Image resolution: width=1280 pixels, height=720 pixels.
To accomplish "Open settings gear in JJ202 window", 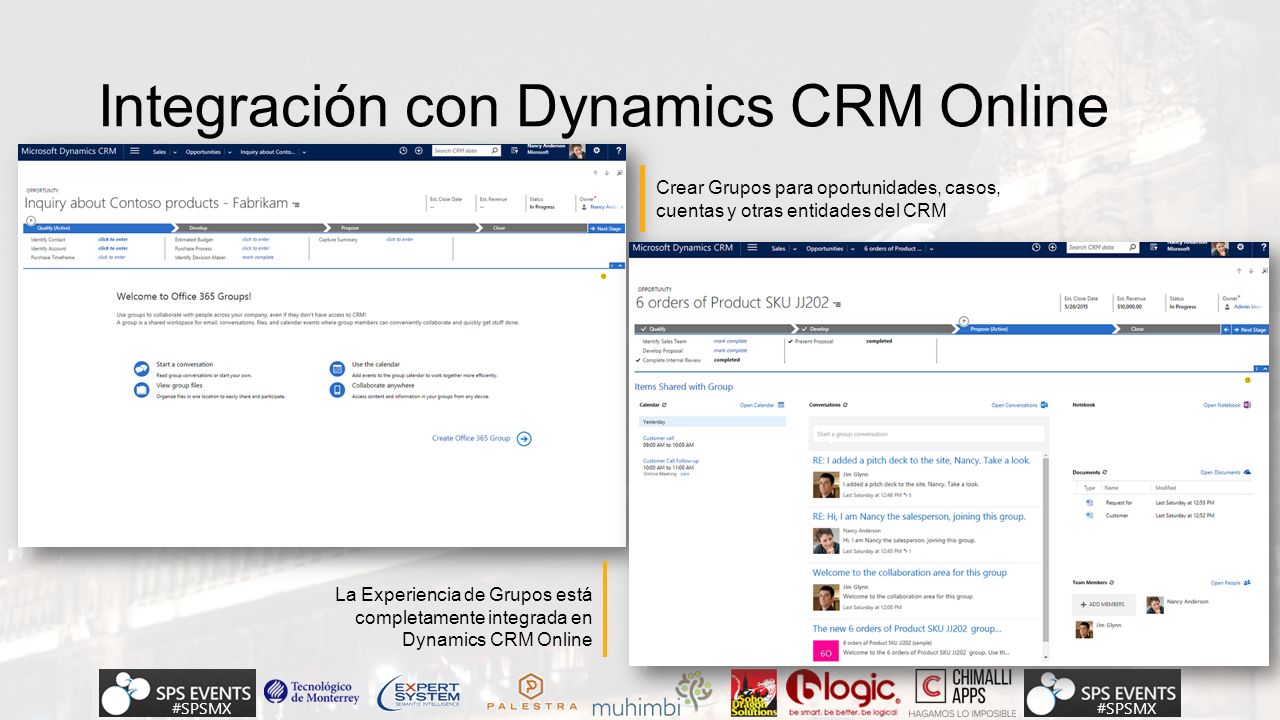I will click(1240, 247).
